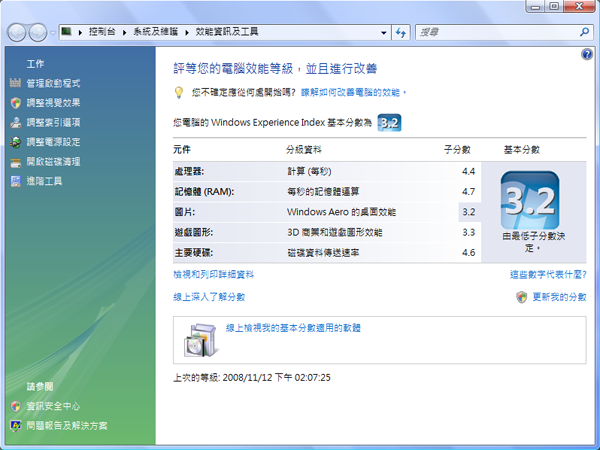
Task: Open 檢視和列印詳細資料 link
Action: pos(214,274)
